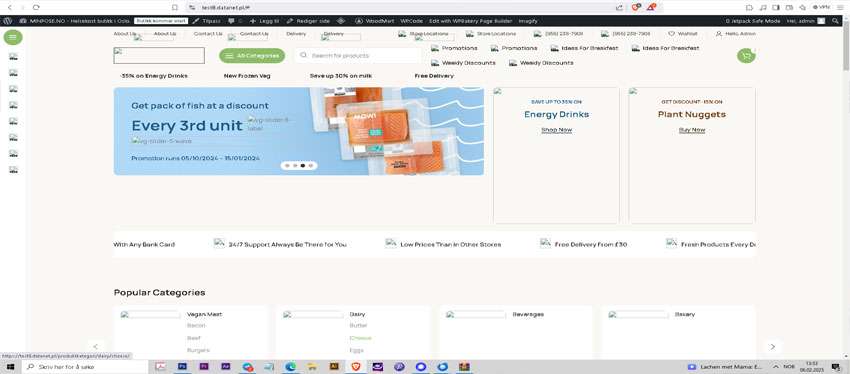The height and width of the screenshot is (374, 850).
Task: Open Photoshop from the Windows taskbar
Action: tap(182, 367)
